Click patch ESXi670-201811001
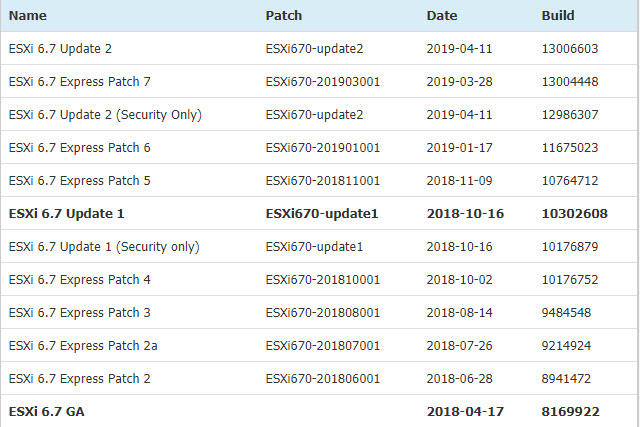Screen dimensions: 640x427 322,180
